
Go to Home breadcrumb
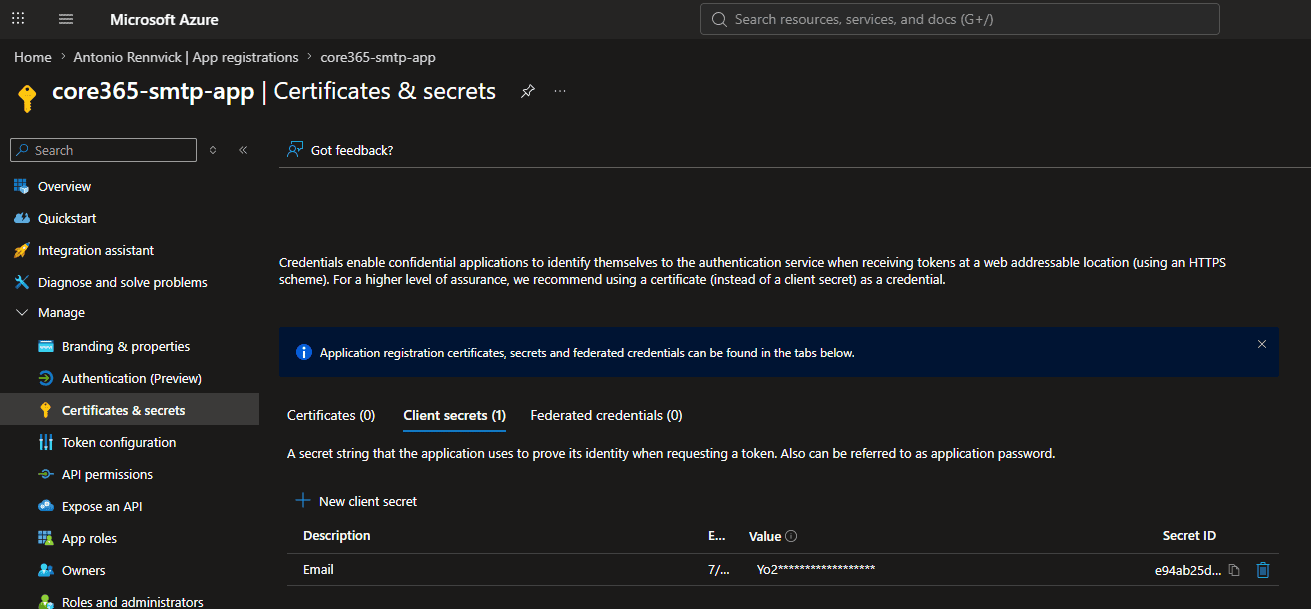pyautogui.click(x=33, y=57)
